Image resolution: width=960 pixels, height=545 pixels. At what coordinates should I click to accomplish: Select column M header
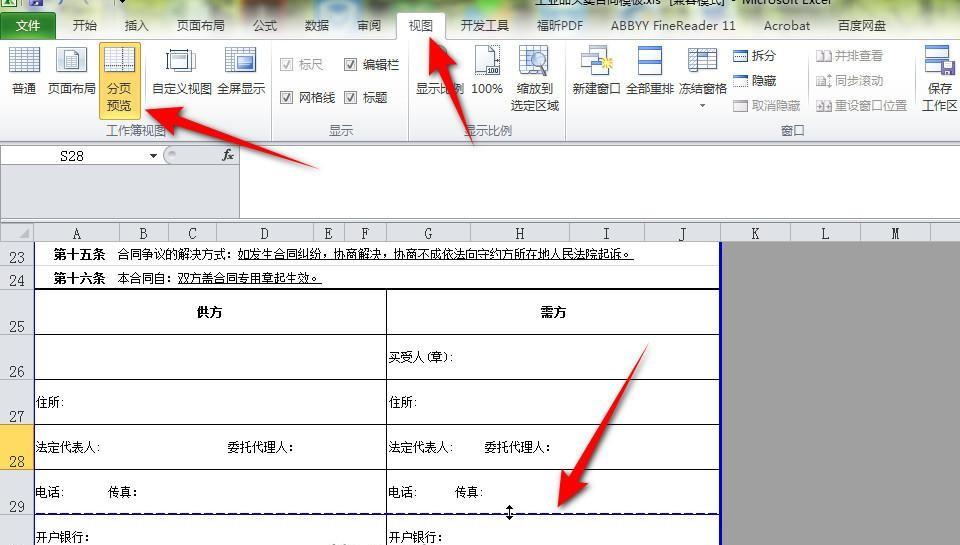pyautogui.click(x=895, y=233)
